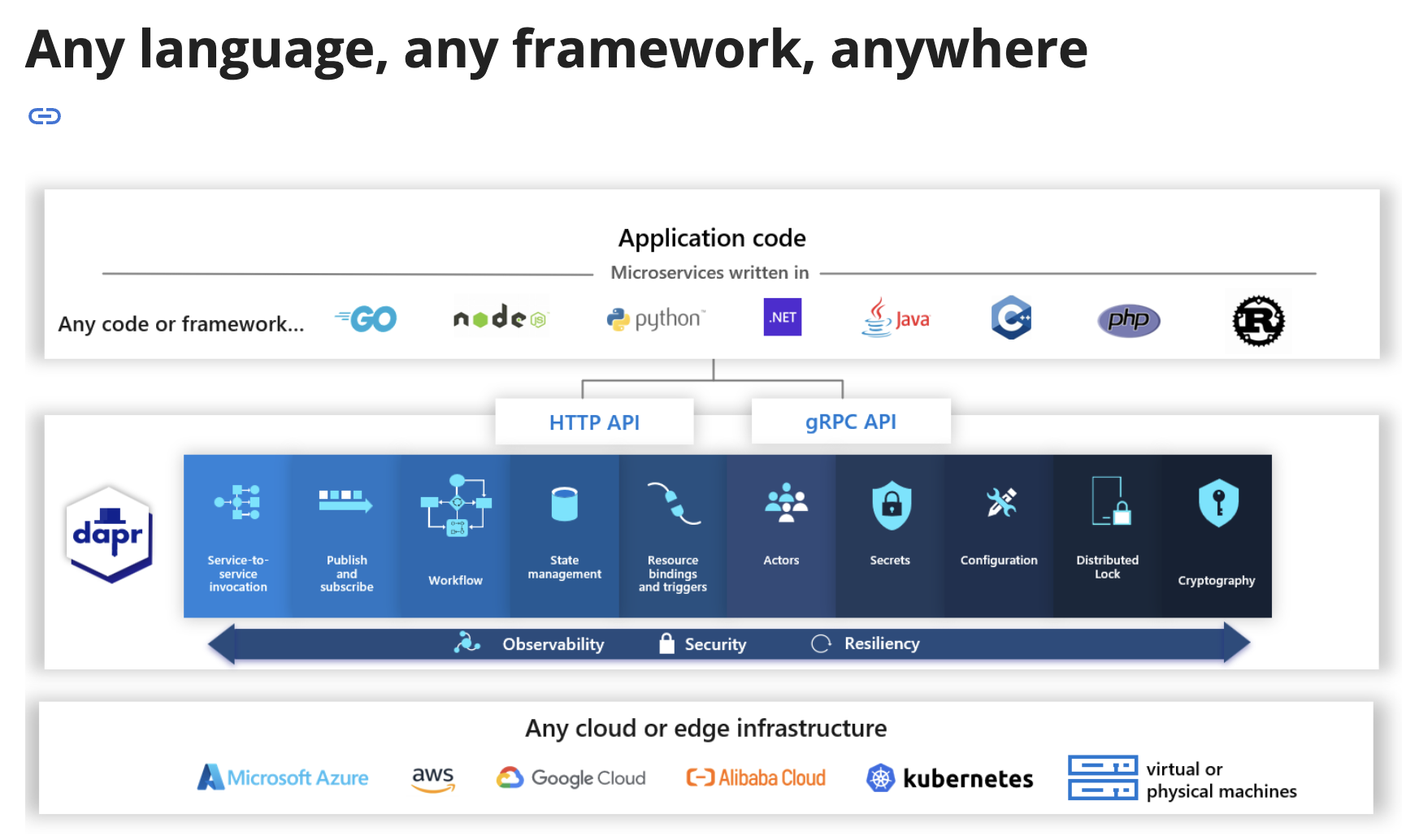
Task: Click the 'Workflow' label
Action: click(456, 580)
